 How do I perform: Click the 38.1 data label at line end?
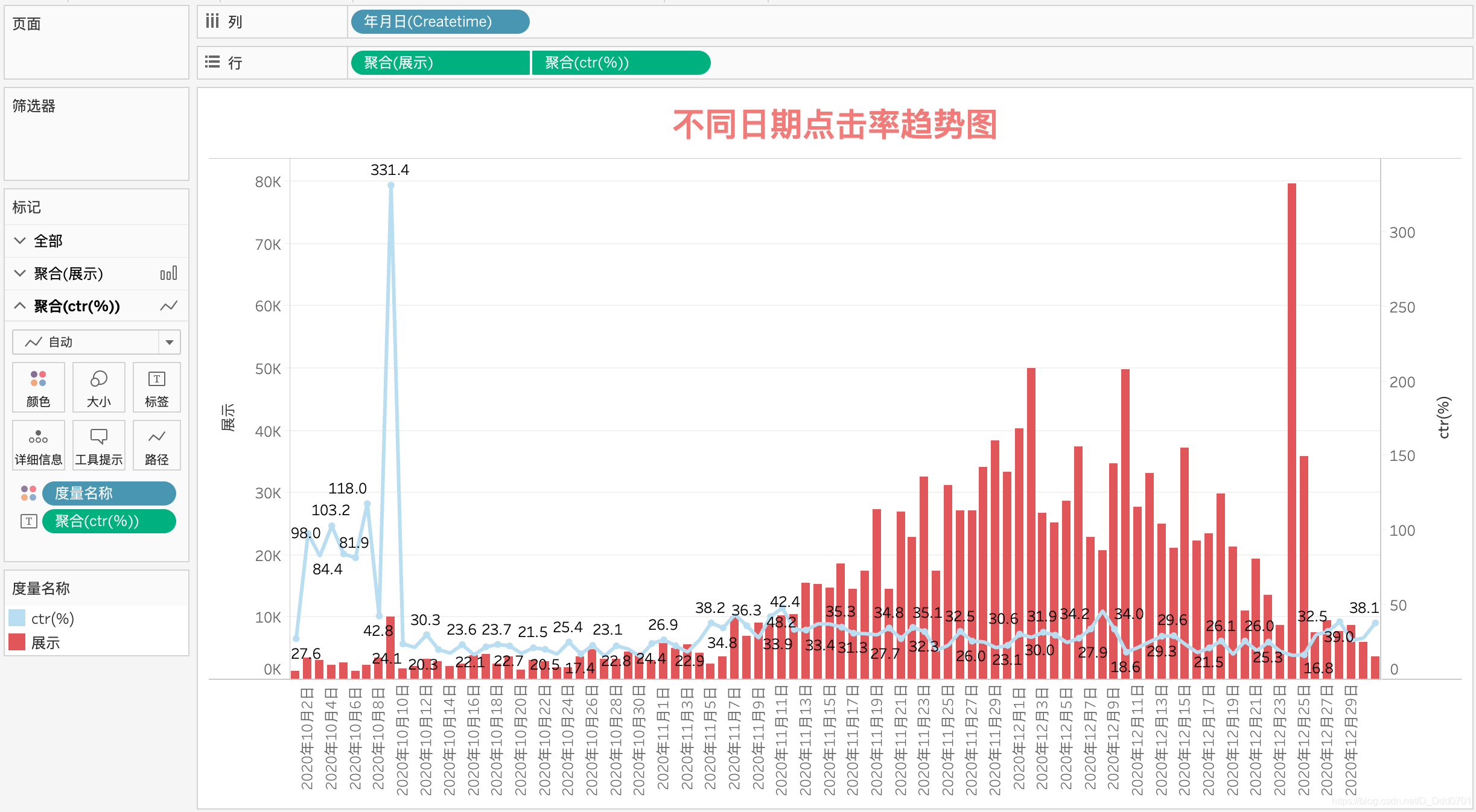pos(1364,607)
